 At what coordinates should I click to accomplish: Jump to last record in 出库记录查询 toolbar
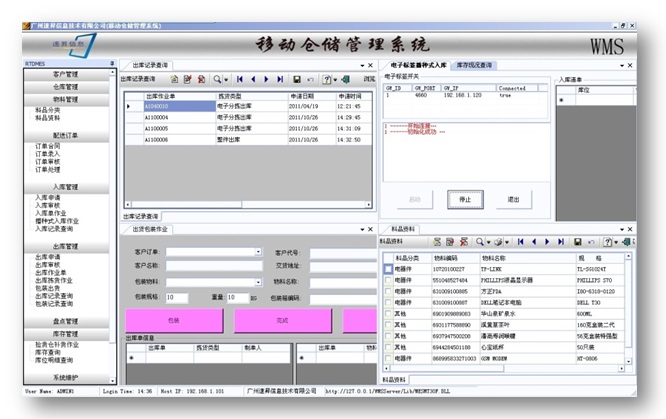[x=279, y=78]
